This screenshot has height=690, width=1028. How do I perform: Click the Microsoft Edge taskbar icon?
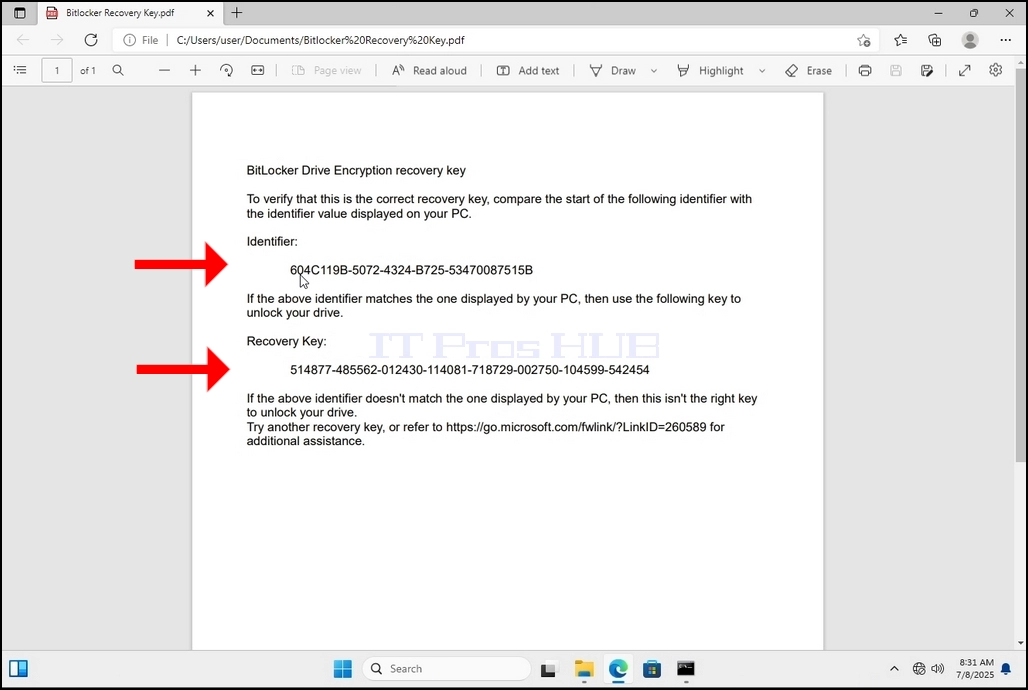[x=618, y=669]
